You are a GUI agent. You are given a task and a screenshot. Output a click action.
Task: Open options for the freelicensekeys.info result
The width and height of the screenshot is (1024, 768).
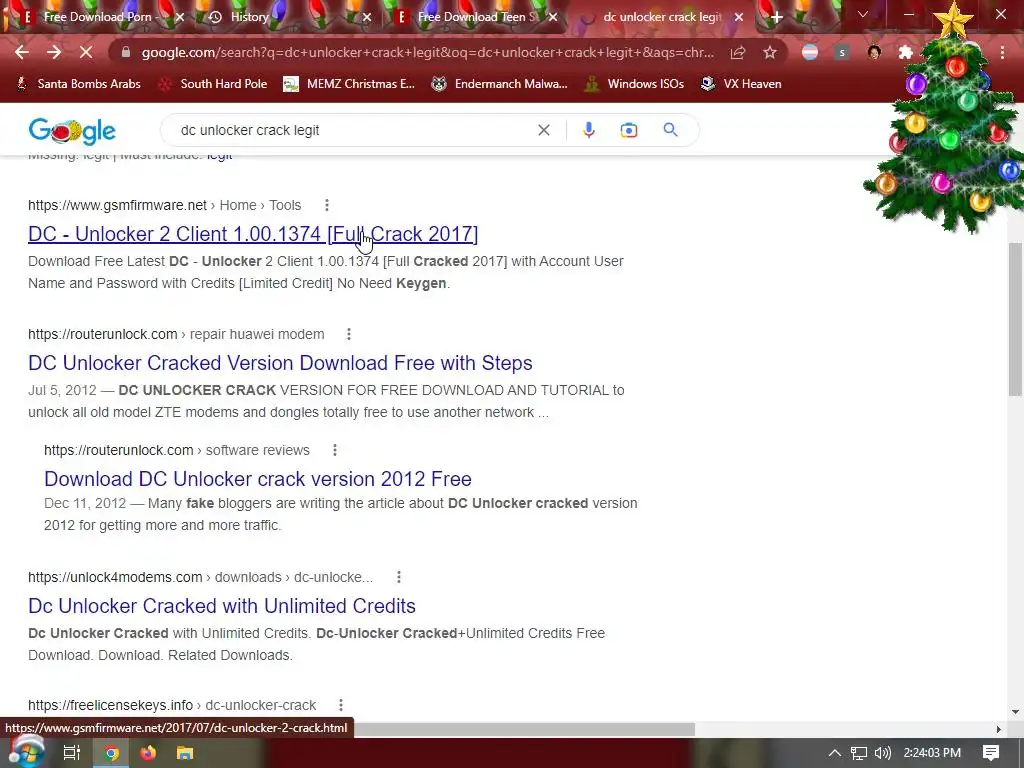coord(340,705)
